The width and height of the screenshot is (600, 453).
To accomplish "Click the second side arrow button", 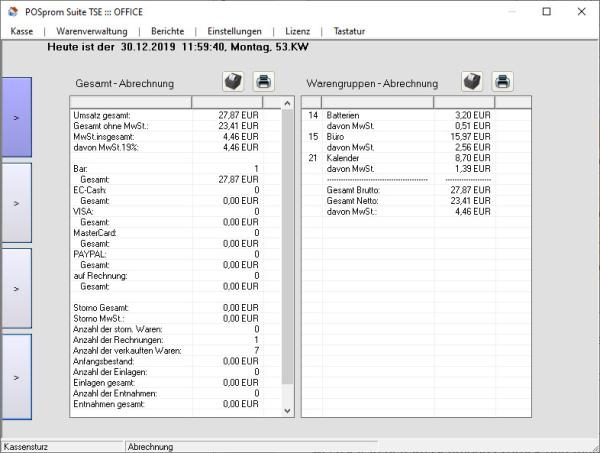I will (x=16, y=202).
